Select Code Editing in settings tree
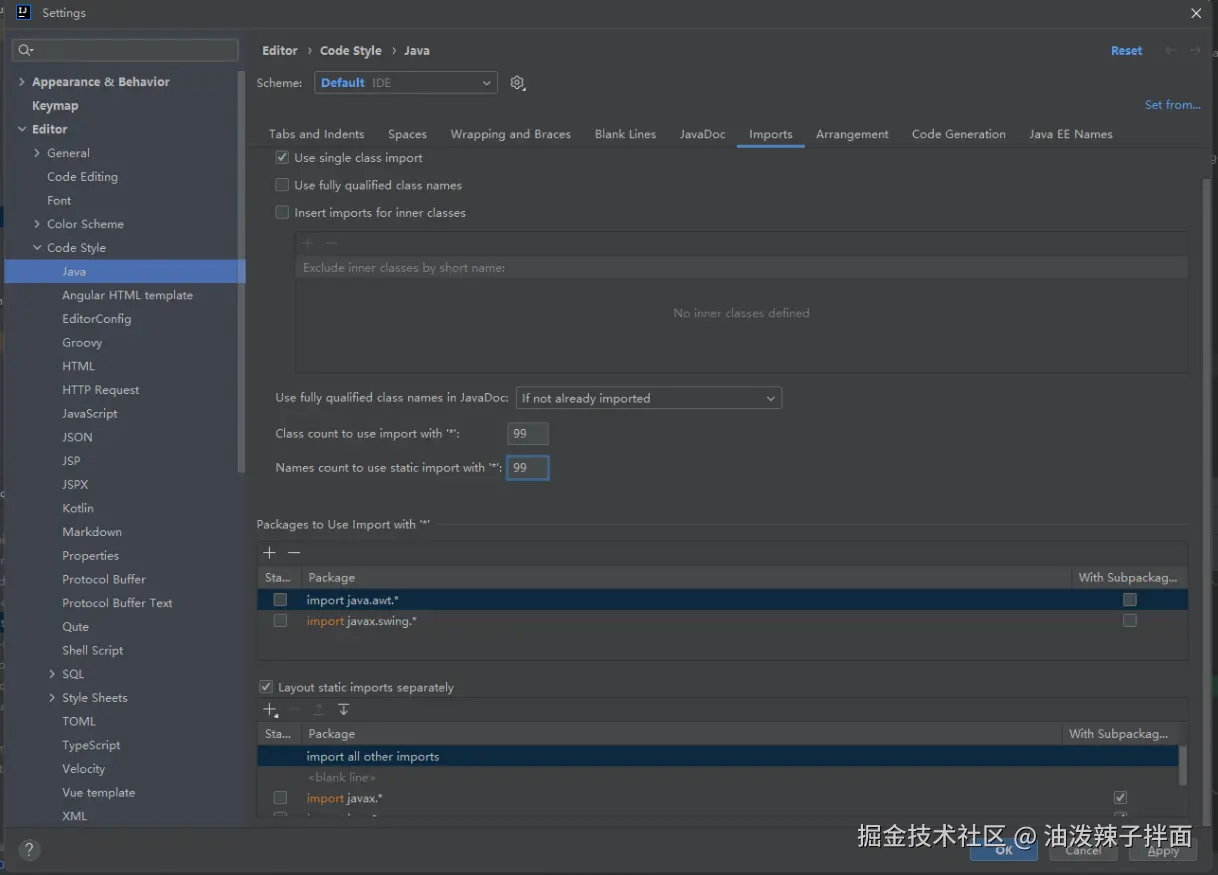This screenshot has width=1218, height=875. click(82, 177)
